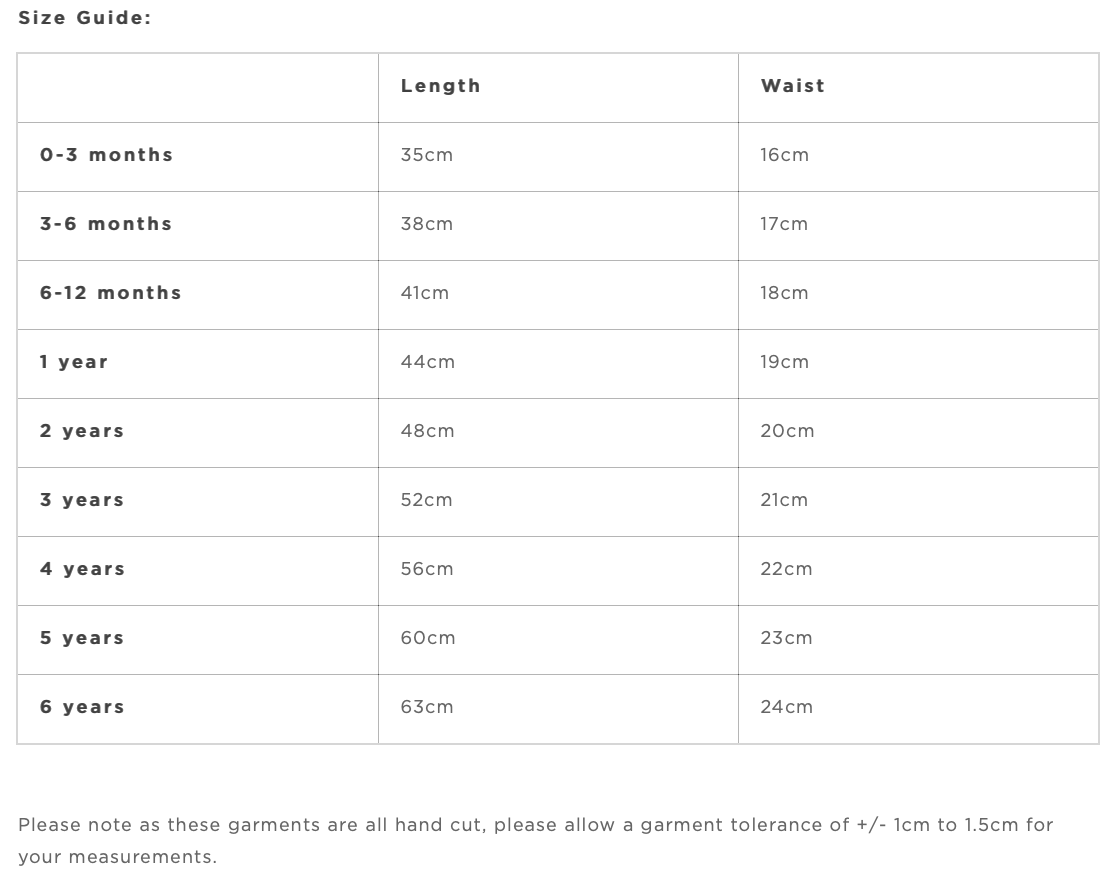
Task: Click the 63cm length value
Action: tap(427, 707)
